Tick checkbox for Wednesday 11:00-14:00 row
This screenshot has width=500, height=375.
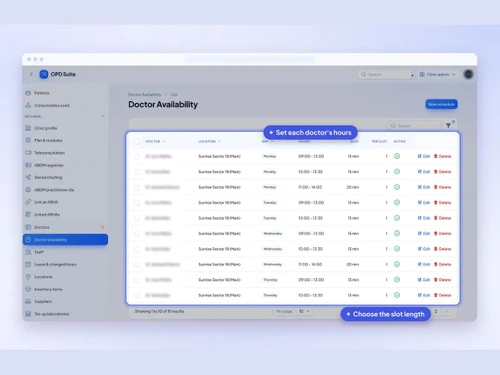[x=137, y=264]
